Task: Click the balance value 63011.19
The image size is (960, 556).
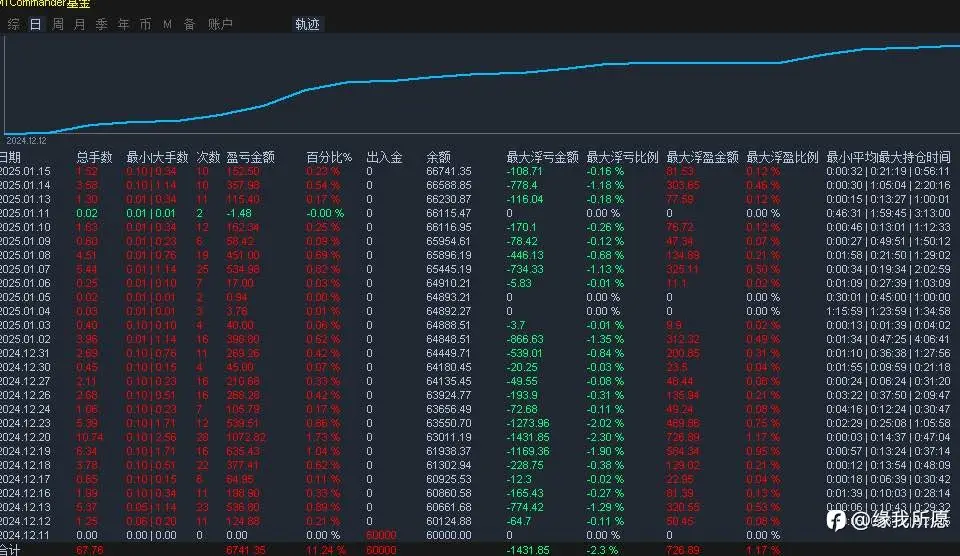Action: pos(449,437)
